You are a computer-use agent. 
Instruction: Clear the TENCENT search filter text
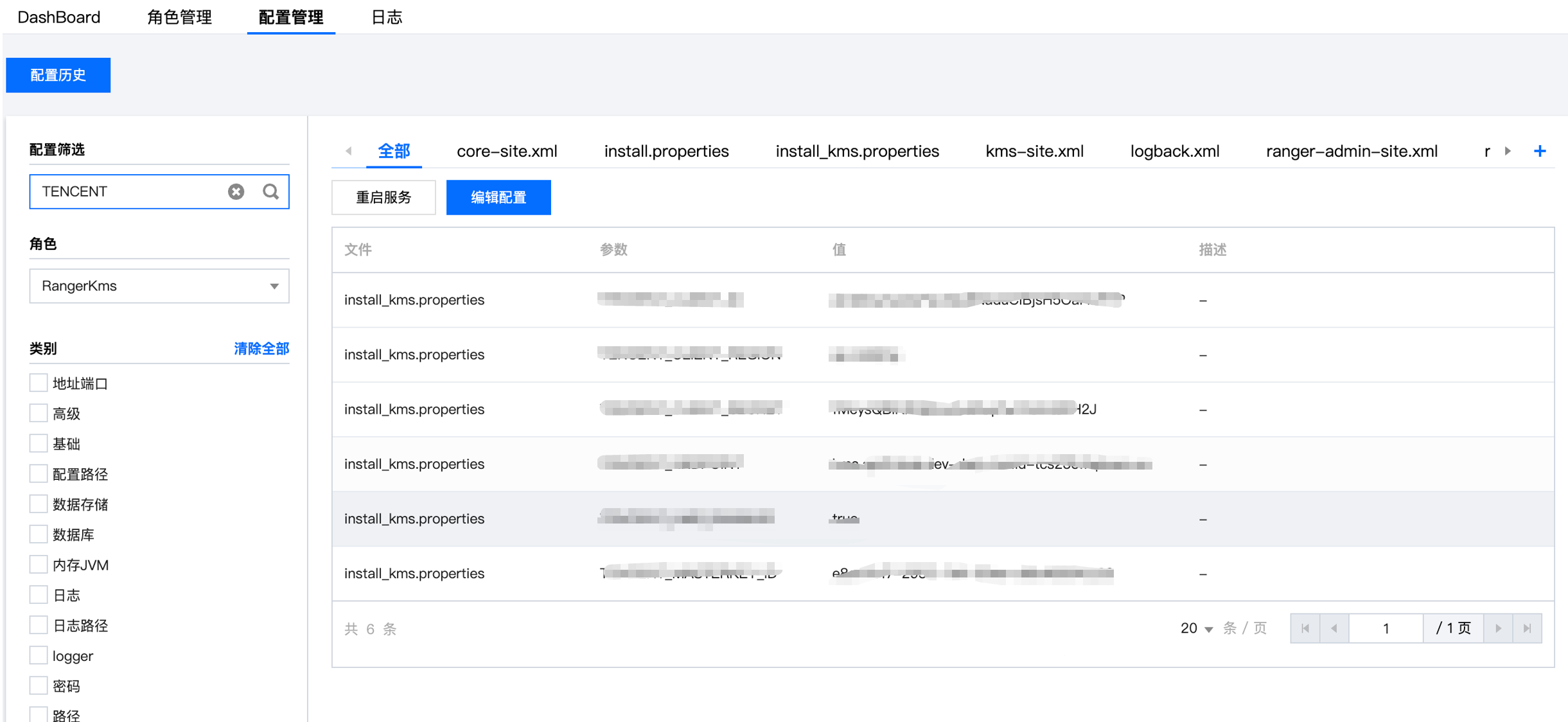(x=236, y=191)
